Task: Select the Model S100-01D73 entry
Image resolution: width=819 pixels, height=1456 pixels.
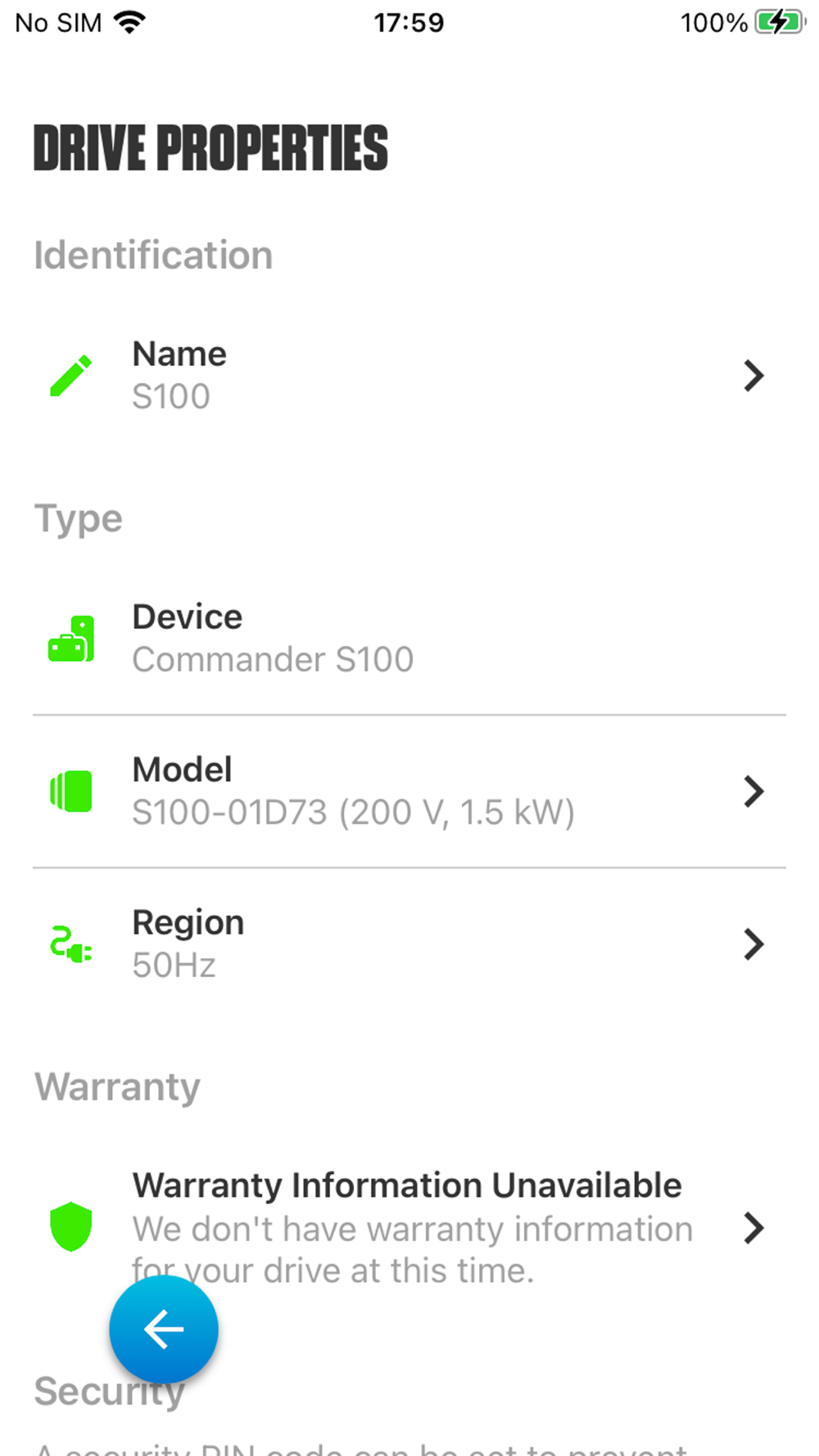Action: 353,792
